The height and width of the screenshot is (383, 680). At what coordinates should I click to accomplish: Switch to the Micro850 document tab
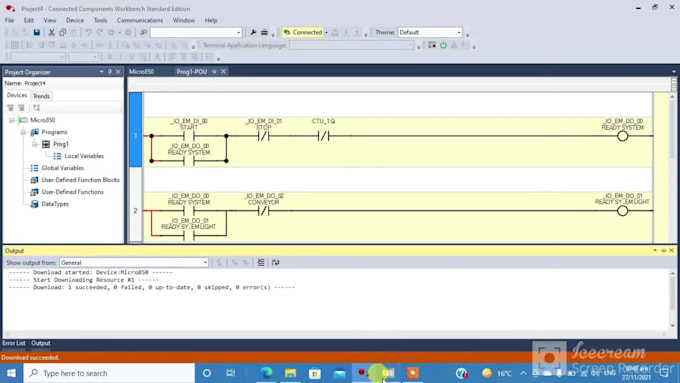141,72
